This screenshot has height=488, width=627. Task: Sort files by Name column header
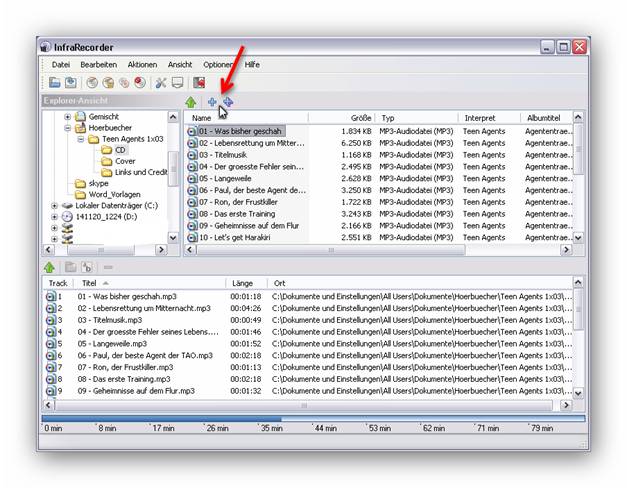[x=247, y=118]
